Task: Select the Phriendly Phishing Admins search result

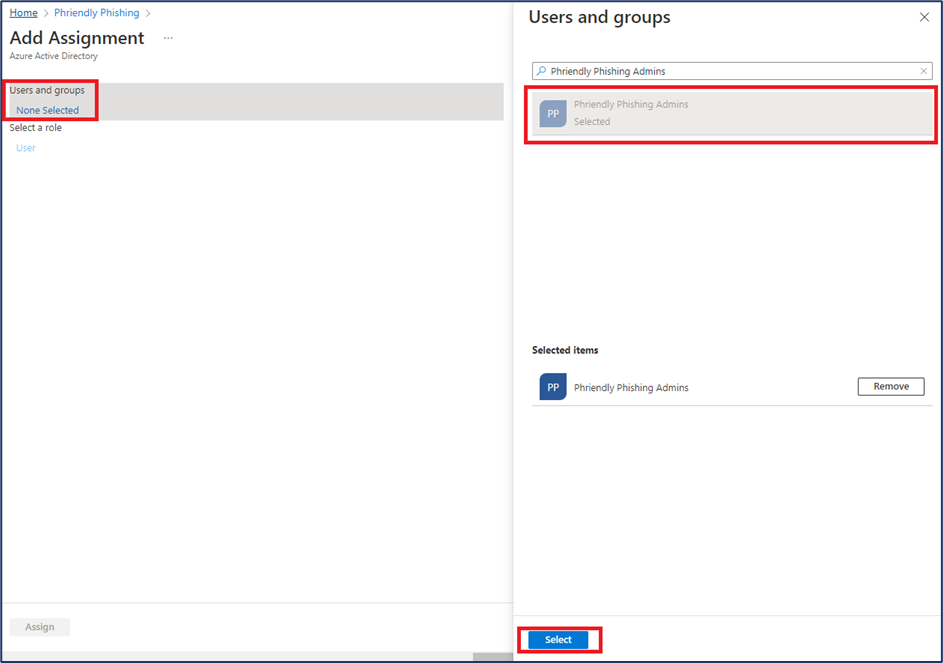Action: pos(732,113)
